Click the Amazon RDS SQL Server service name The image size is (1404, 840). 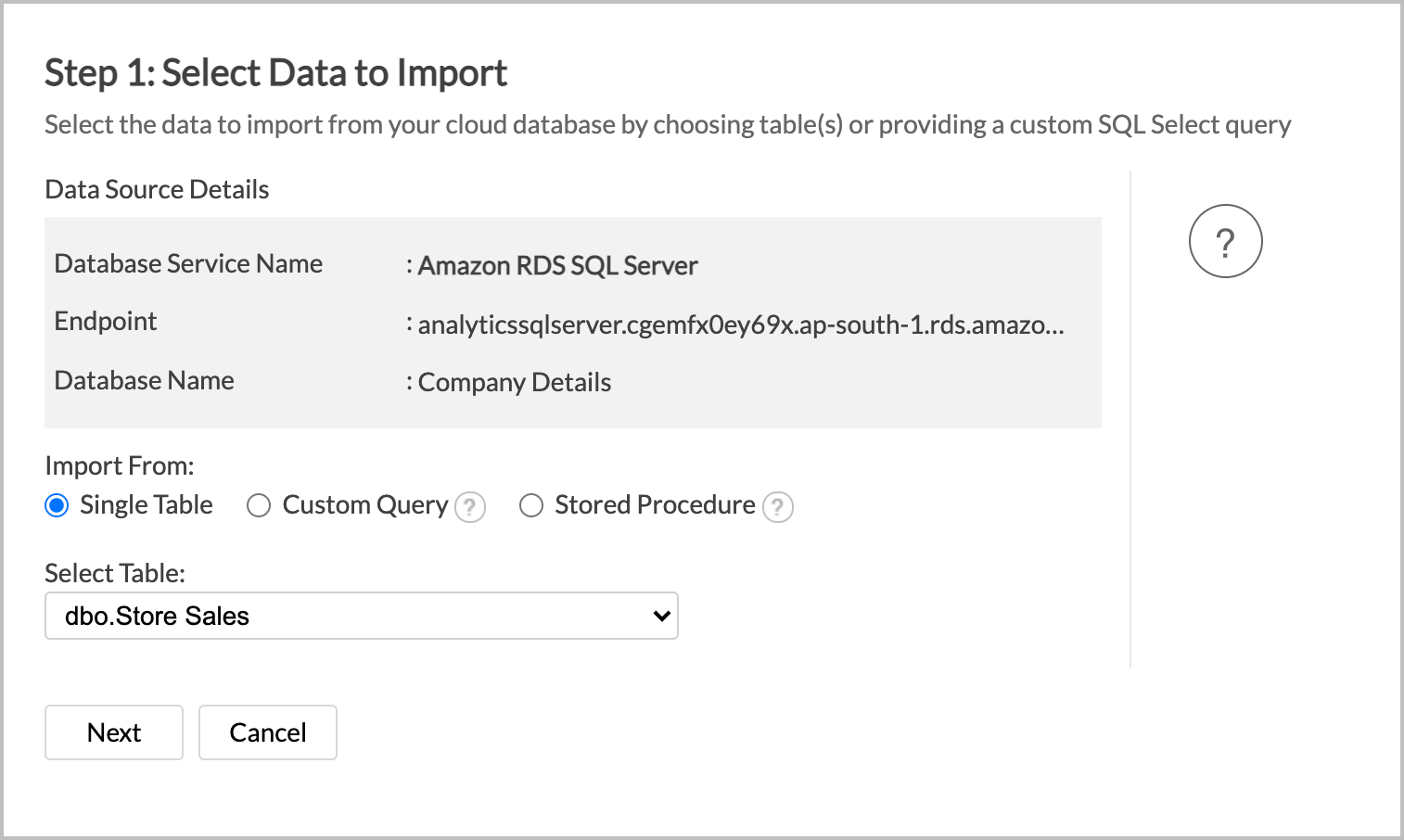coord(556,265)
